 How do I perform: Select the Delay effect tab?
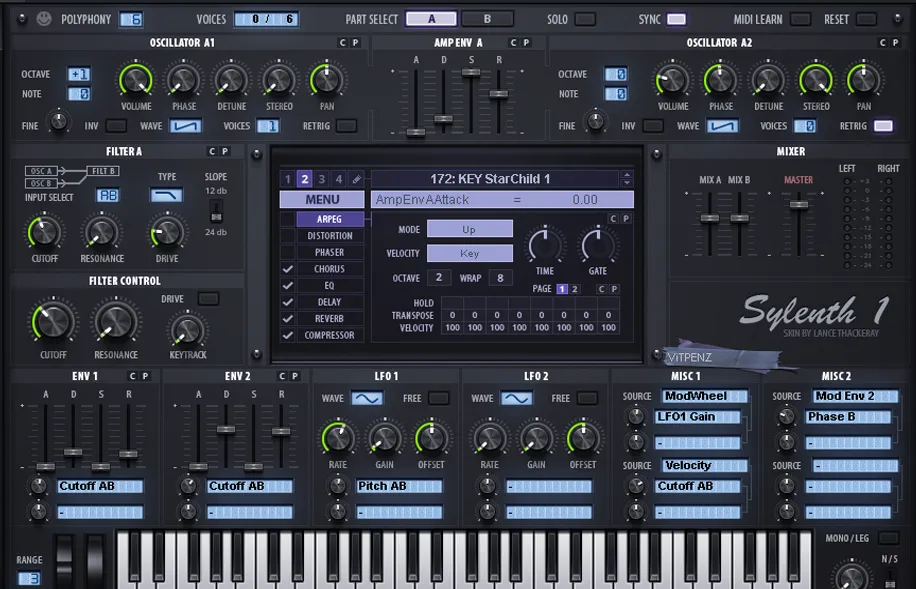[330, 302]
